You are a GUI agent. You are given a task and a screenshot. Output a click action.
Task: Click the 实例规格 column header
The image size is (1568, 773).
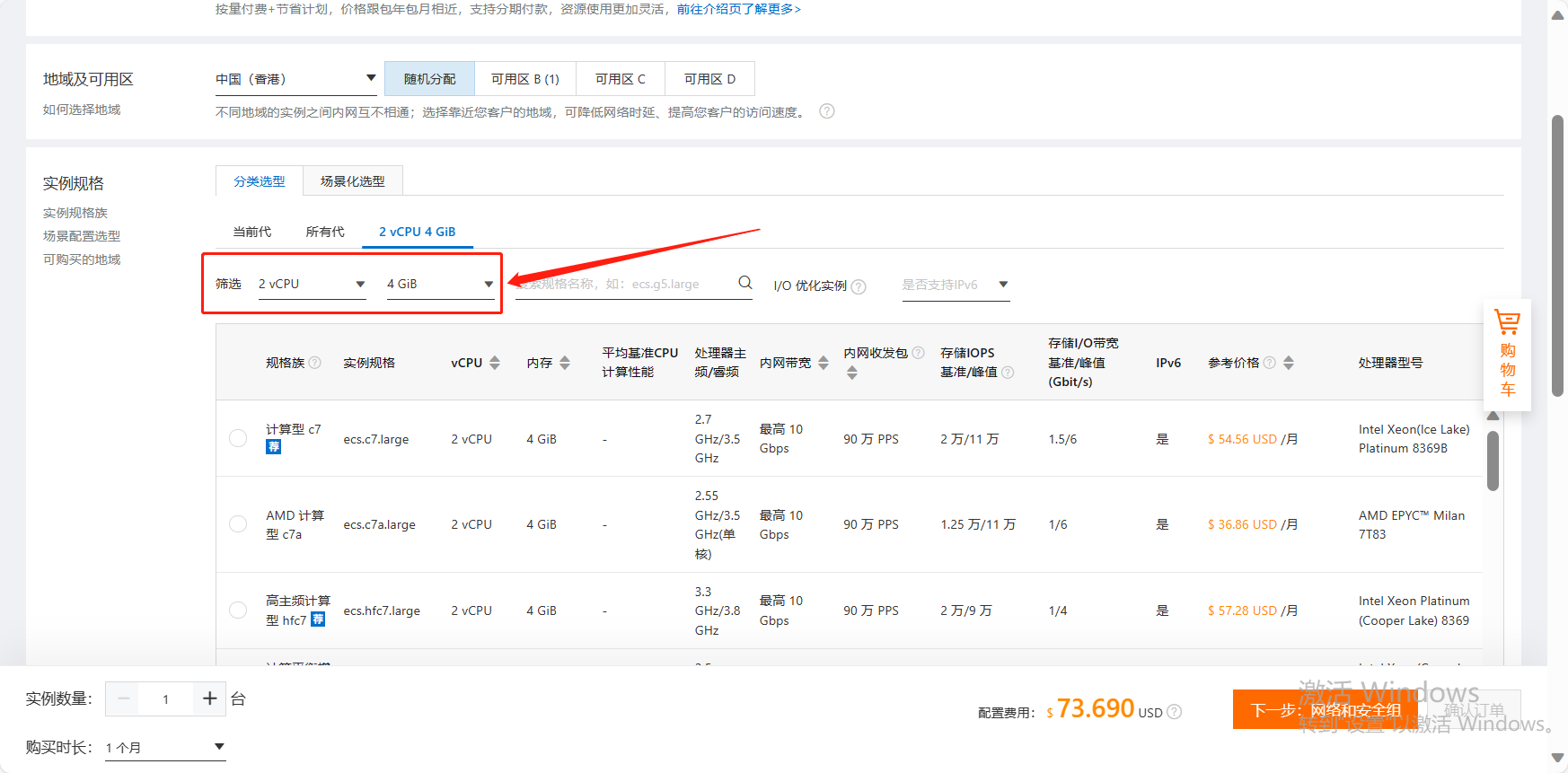tap(369, 363)
